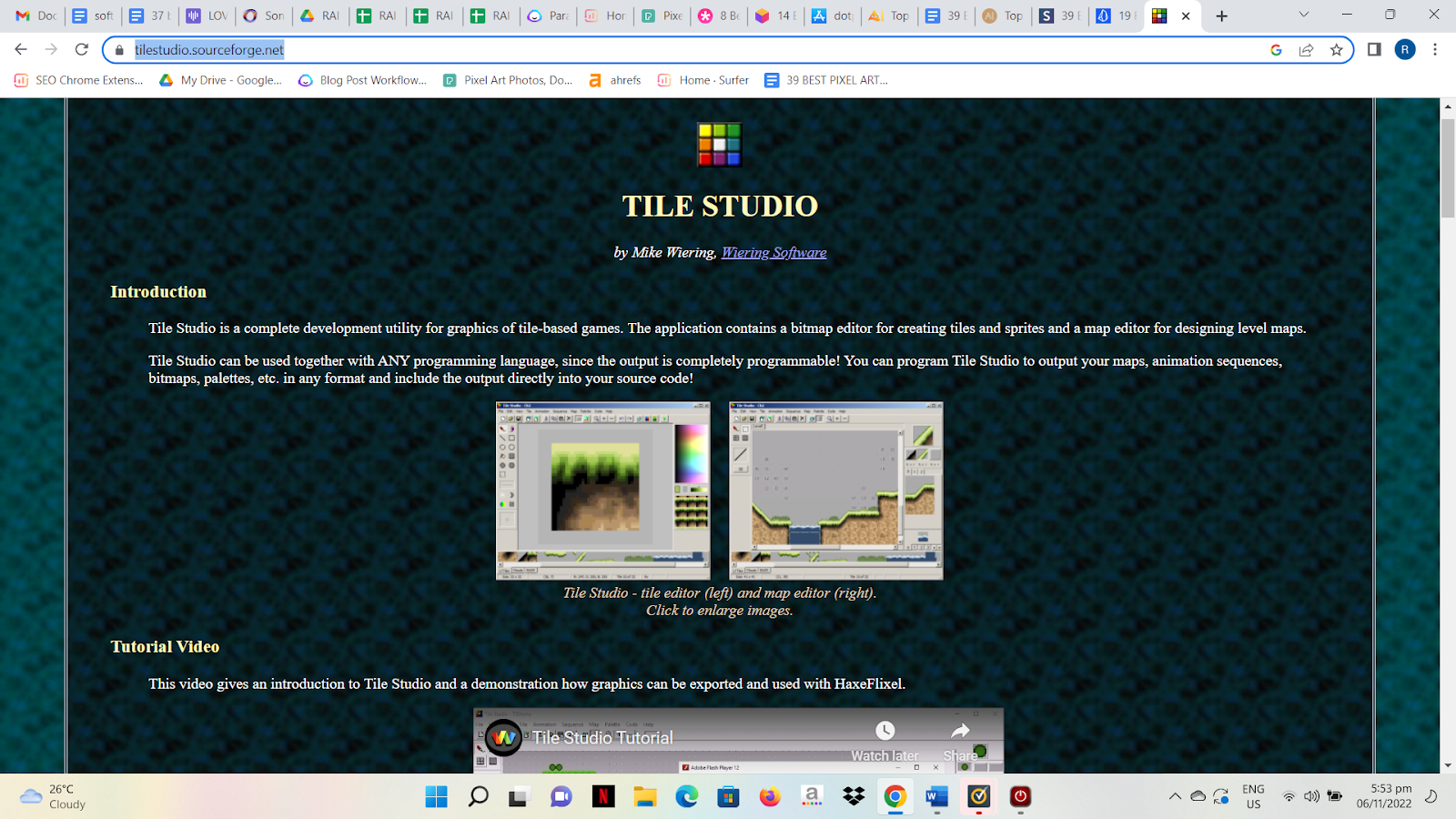
Task: Open the Home · Surfer bookmark
Action: [703, 80]
